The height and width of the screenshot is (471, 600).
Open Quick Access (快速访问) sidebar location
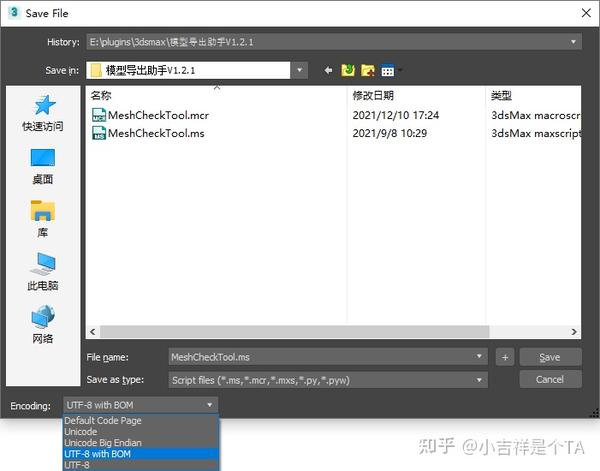click(x=43, y=113)
